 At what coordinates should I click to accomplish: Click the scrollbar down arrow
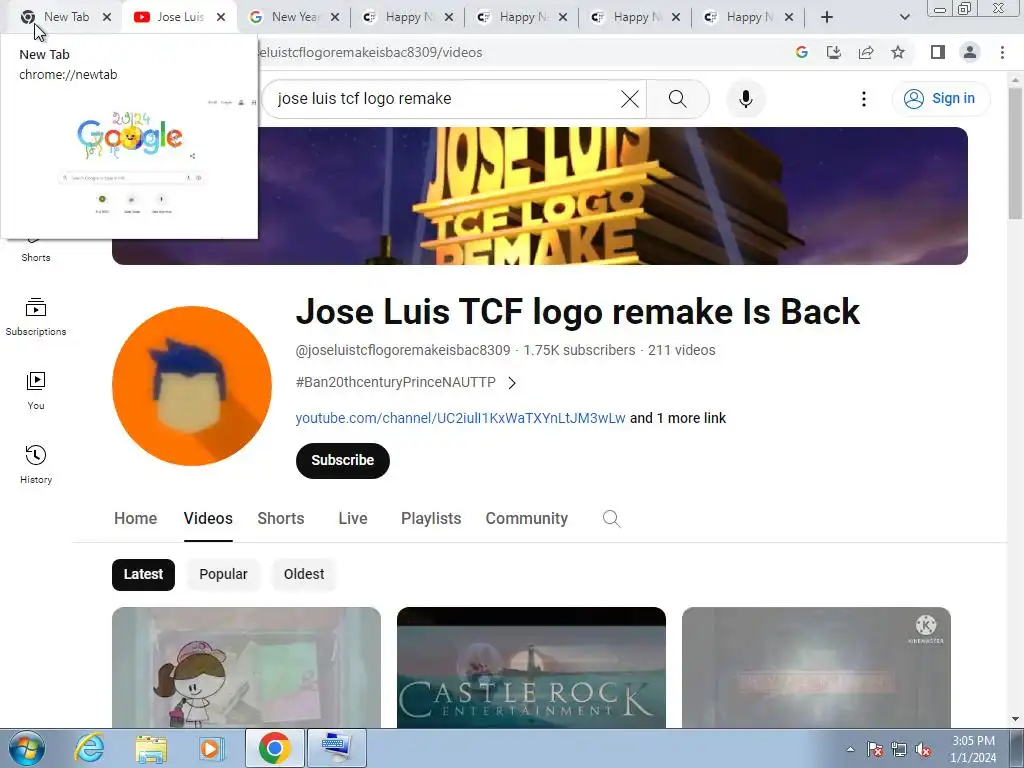[x=1015, y=719]
